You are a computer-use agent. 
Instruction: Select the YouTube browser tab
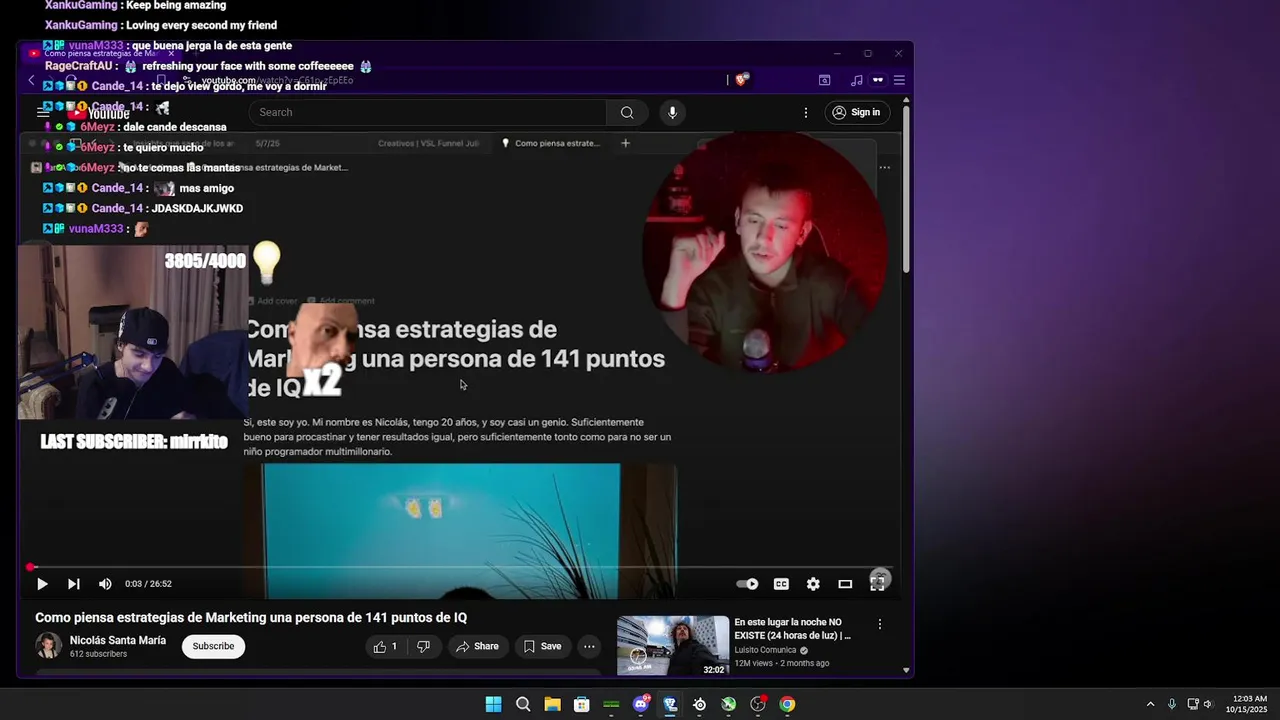pos(100,53)
